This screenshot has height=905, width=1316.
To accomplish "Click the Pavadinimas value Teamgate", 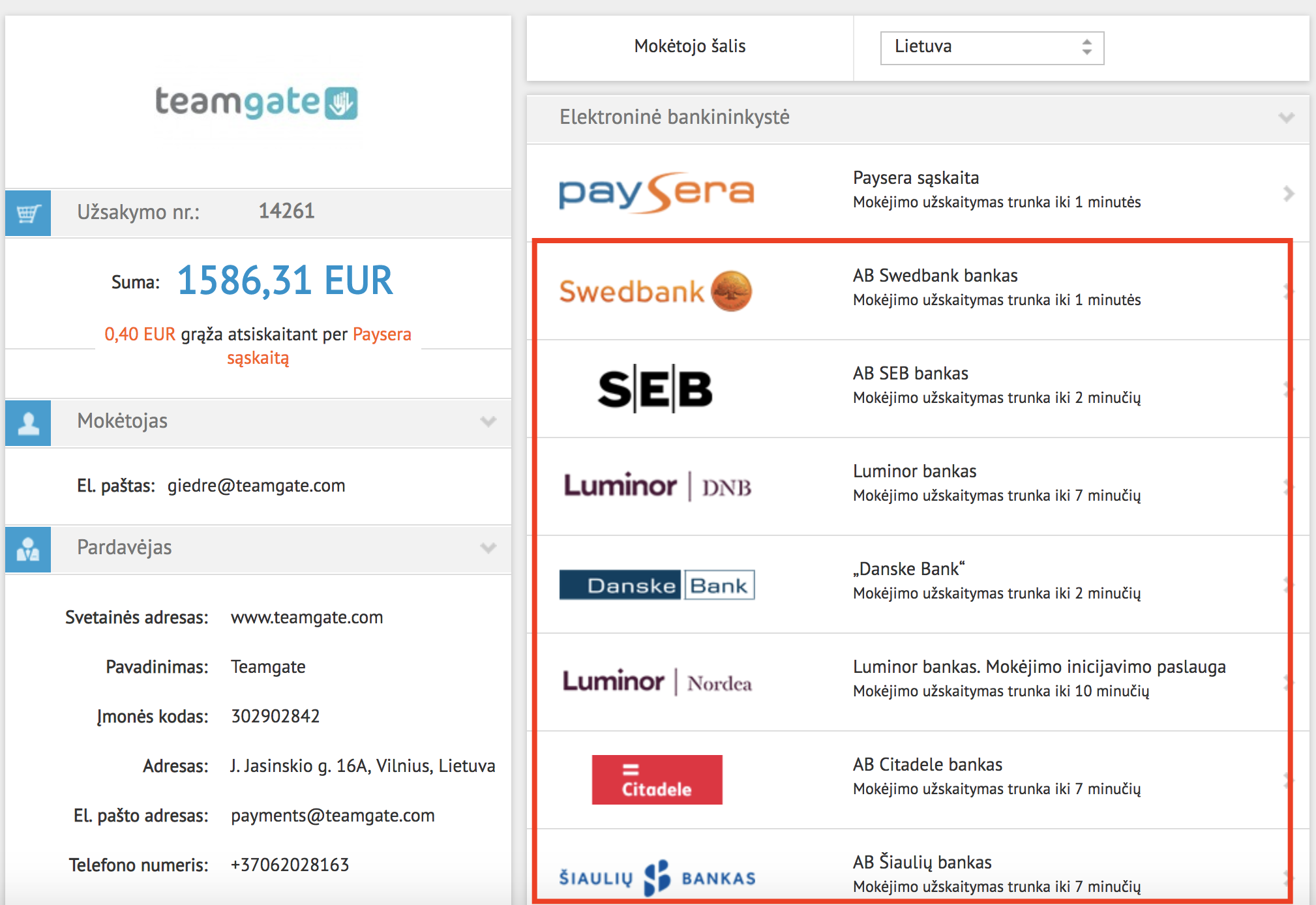I will [268, 667].
